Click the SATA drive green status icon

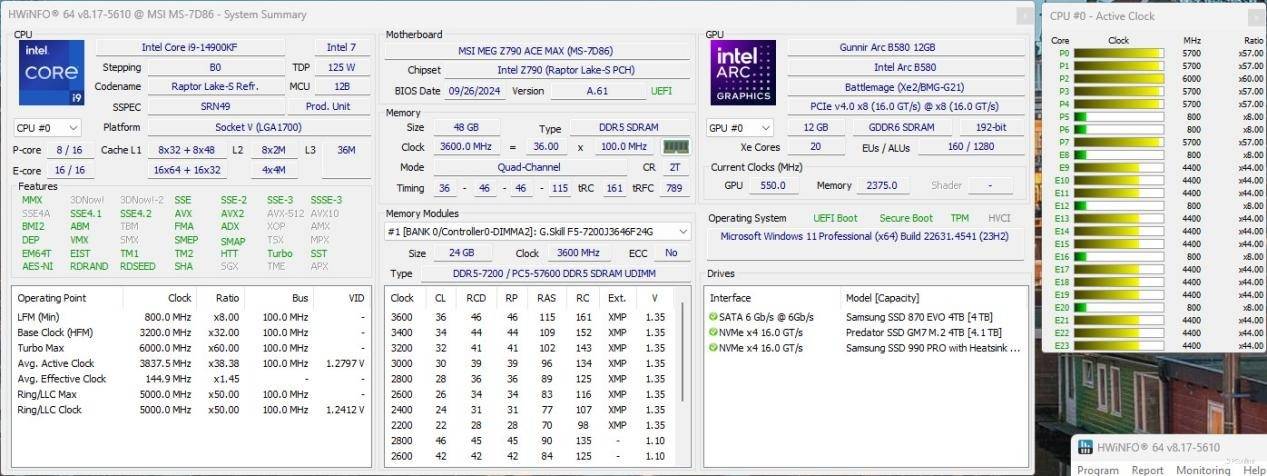712,316
